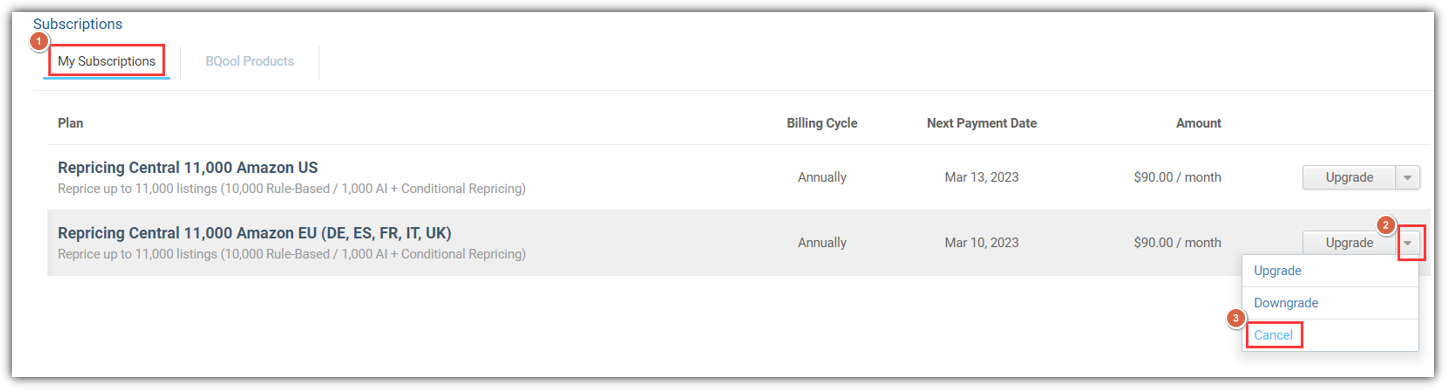Click the step 3 numbered marker badge
This screenshot has width=1447, height=390.
pos(1237,319)
